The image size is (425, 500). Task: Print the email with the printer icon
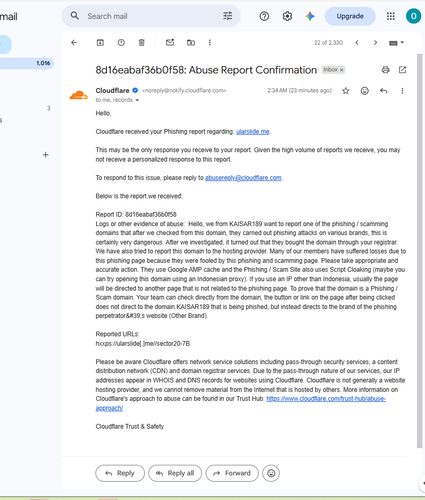point(385,70)
